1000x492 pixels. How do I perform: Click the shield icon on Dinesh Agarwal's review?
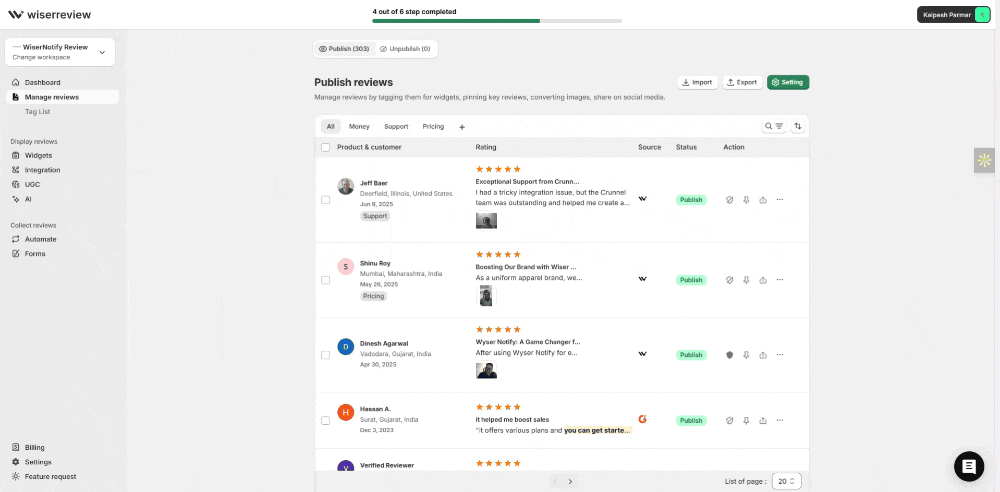[730, 355]
